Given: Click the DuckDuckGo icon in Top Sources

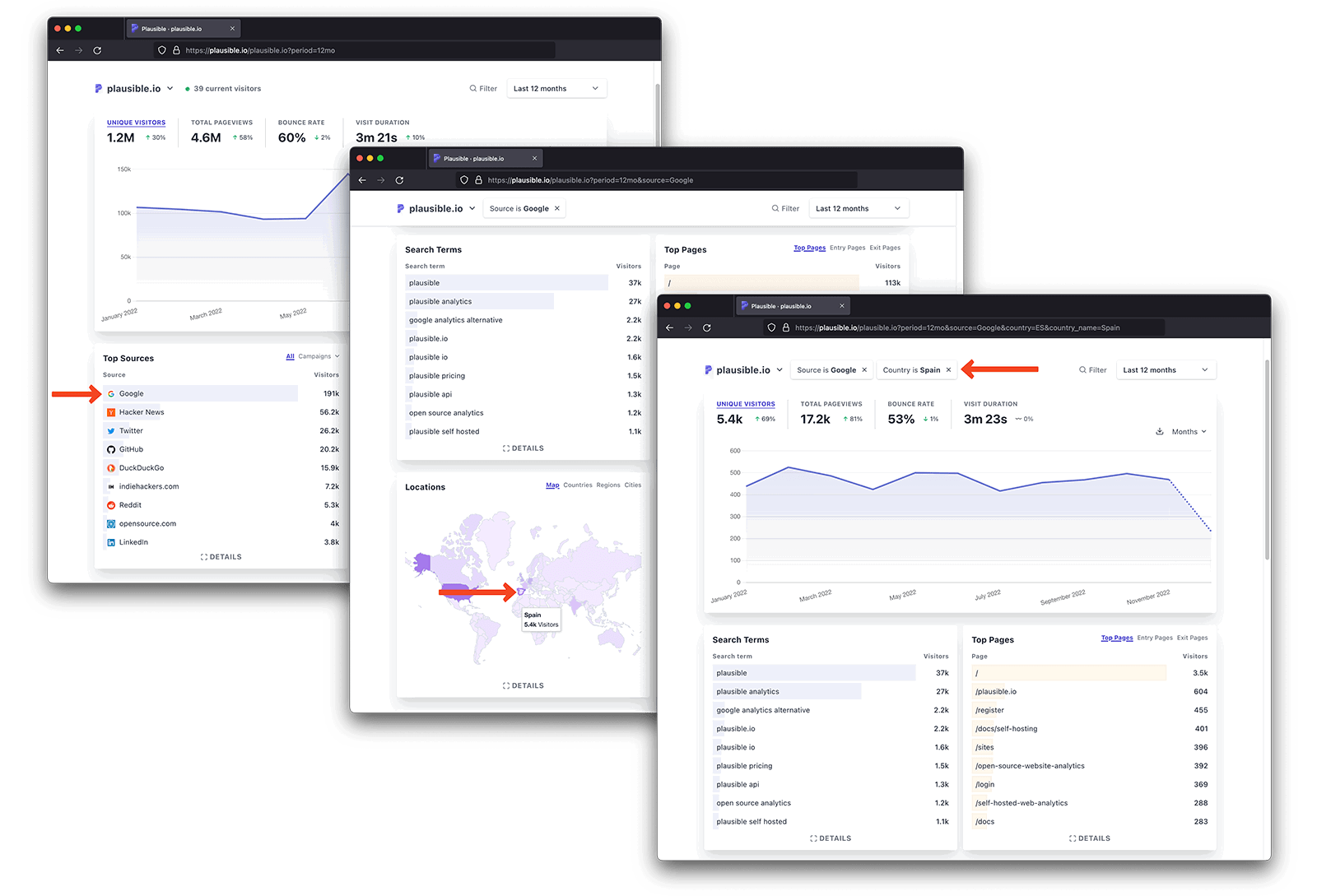Looking at the screenshot, I should (x=111, y=467).
